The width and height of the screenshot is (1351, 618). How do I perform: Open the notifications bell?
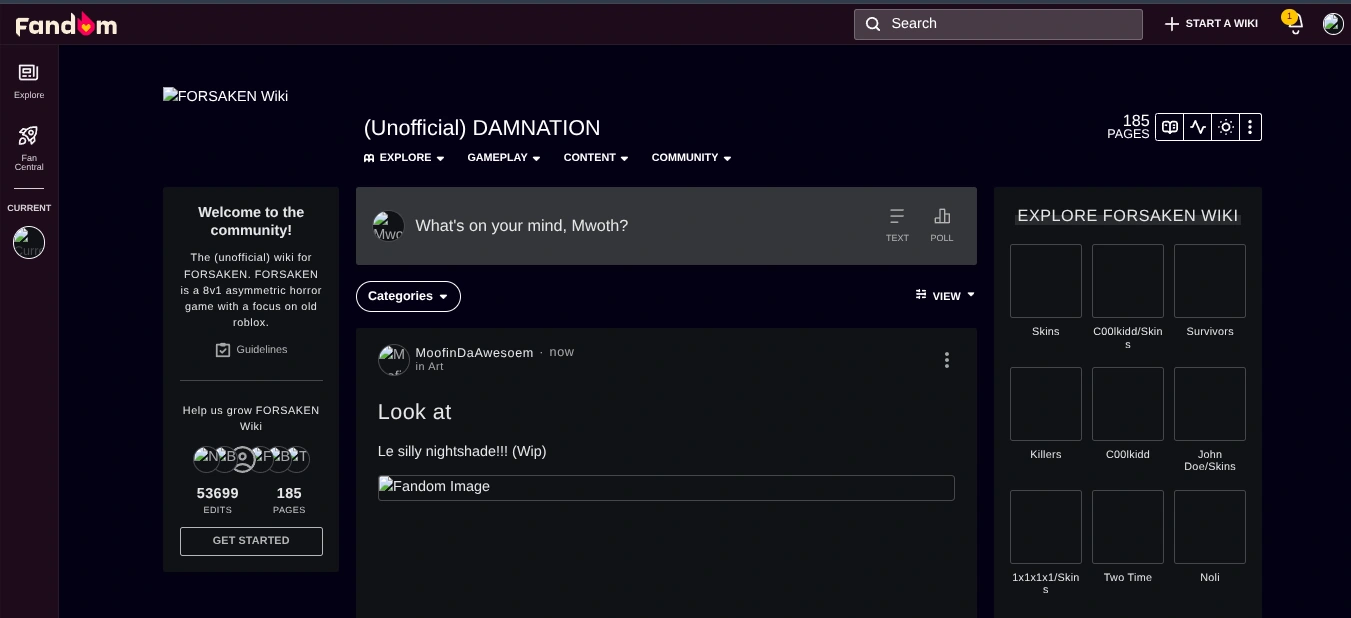click(x=1292, y=24)
